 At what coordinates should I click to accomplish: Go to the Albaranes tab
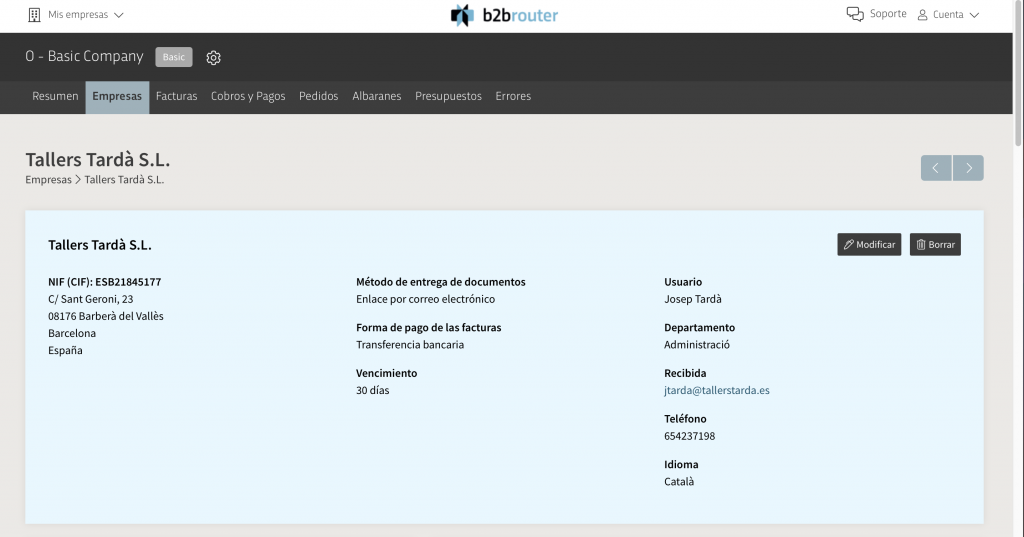(376, 97)
